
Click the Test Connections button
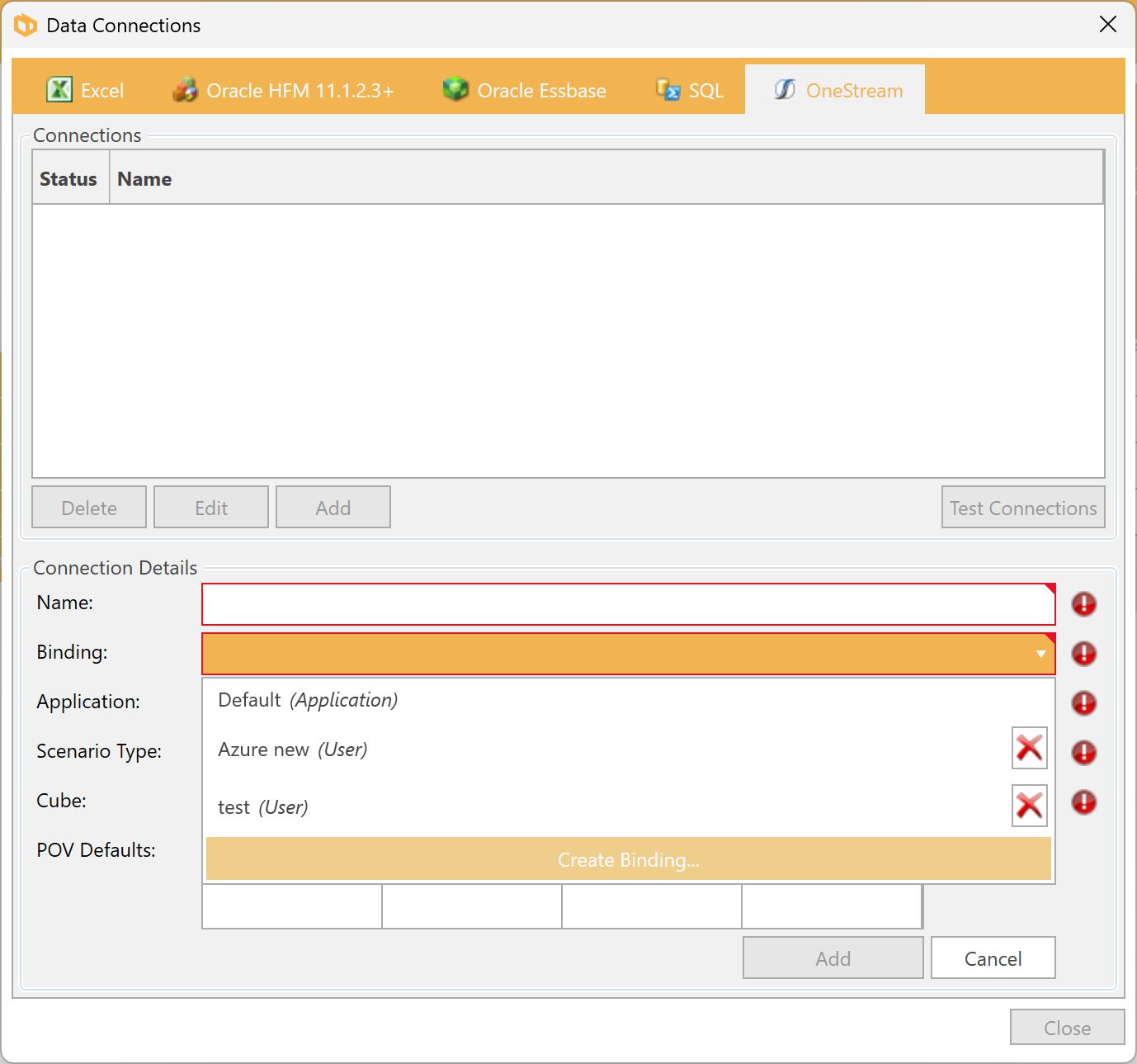[x=1023, y=507]
